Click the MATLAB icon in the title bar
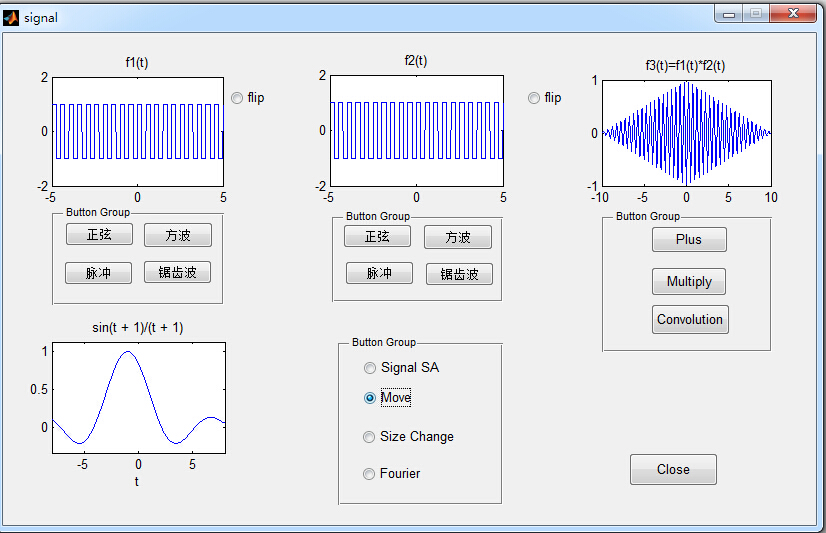 [10, 18]
